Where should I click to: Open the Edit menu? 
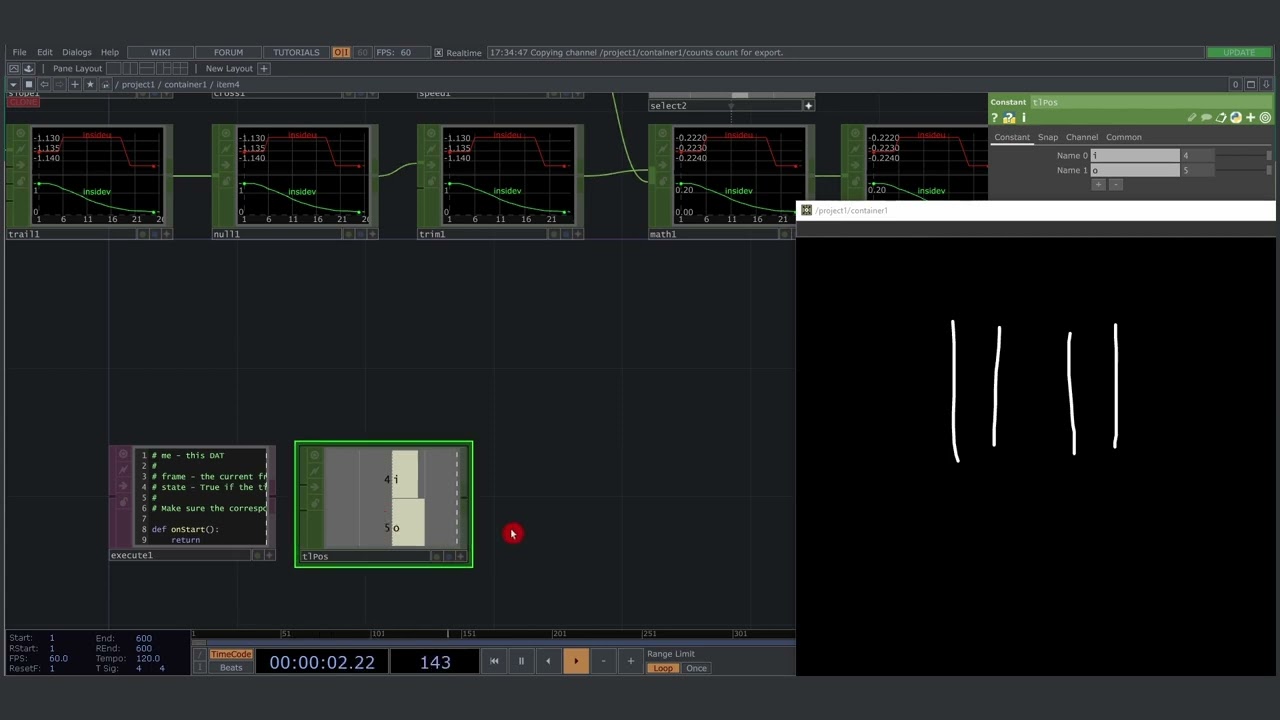pyautogui.click(x=45, y=52)
